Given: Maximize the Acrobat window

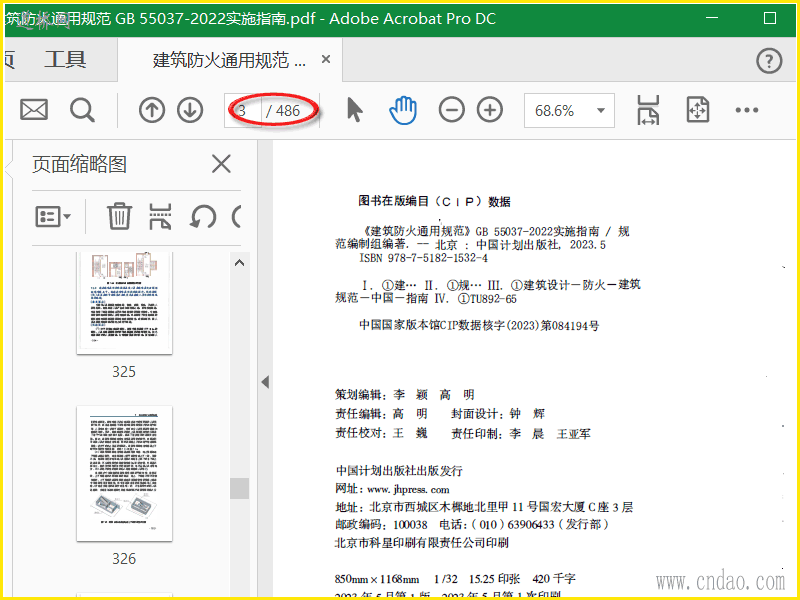Looking at the screenshot, I should click(x=770, y=18).
